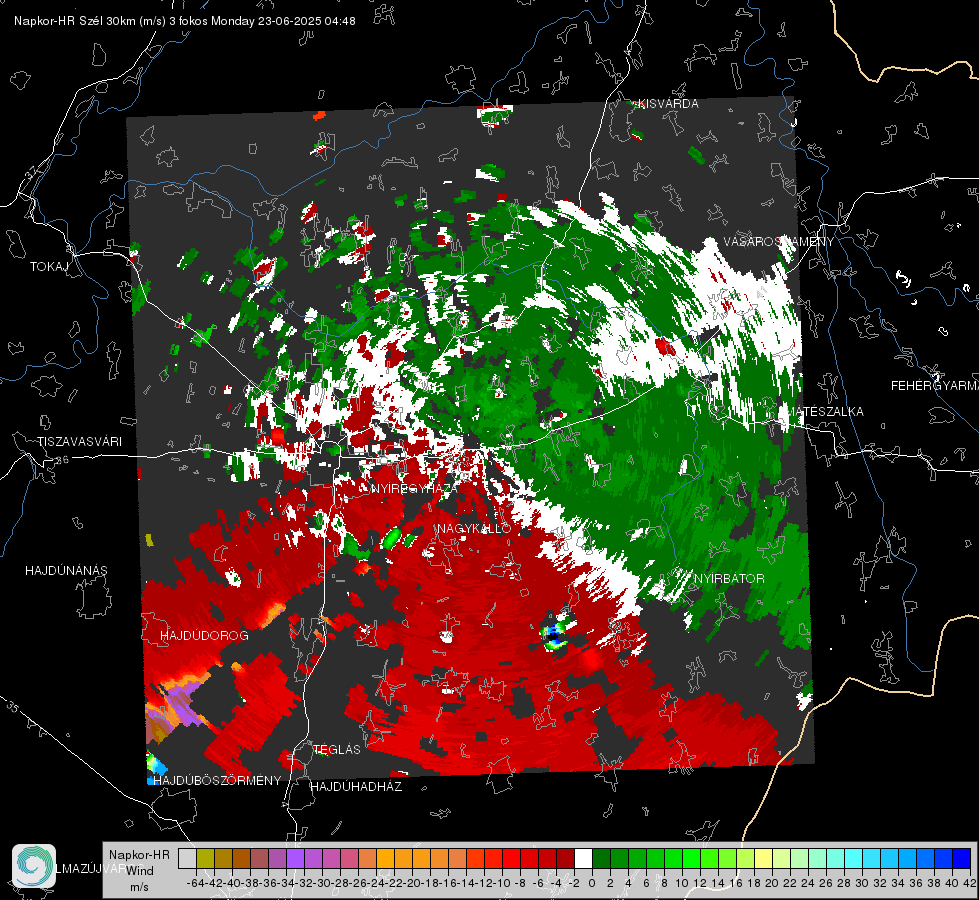Click the VÁSÁROSNAMÉNY town label
This screenshot has width=979, height=900.
pyautogui.click(x=779, y=242)
